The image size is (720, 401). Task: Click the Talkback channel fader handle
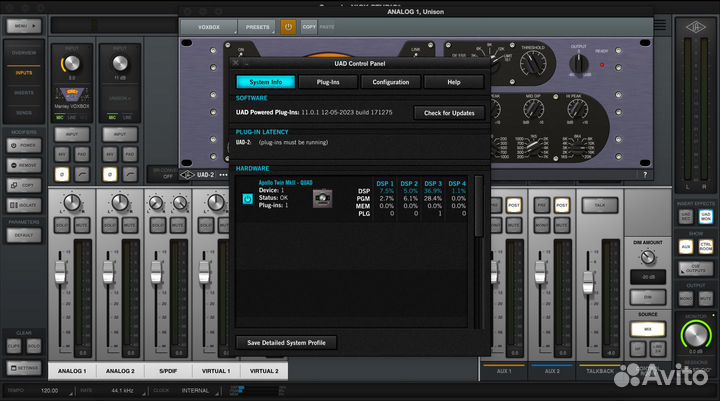coord(588,282)
